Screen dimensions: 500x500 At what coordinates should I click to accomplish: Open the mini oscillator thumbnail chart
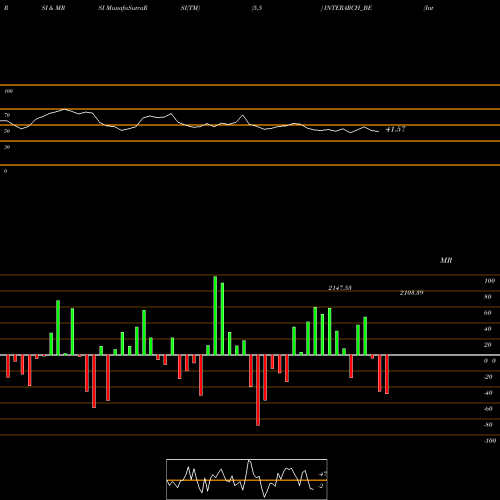[247, 479]
